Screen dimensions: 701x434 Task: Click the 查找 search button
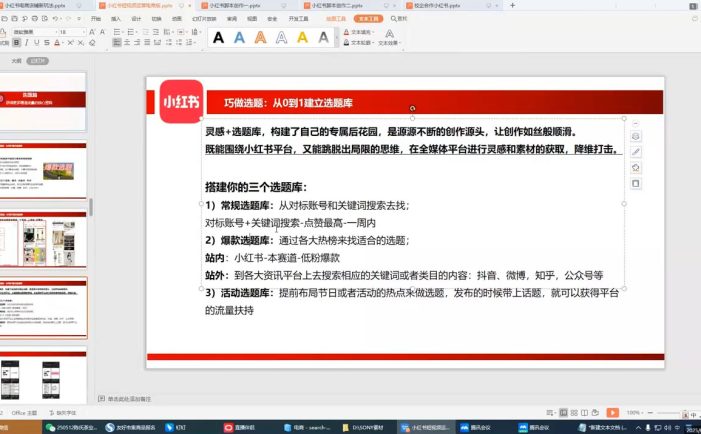click(x=399, y=19)
